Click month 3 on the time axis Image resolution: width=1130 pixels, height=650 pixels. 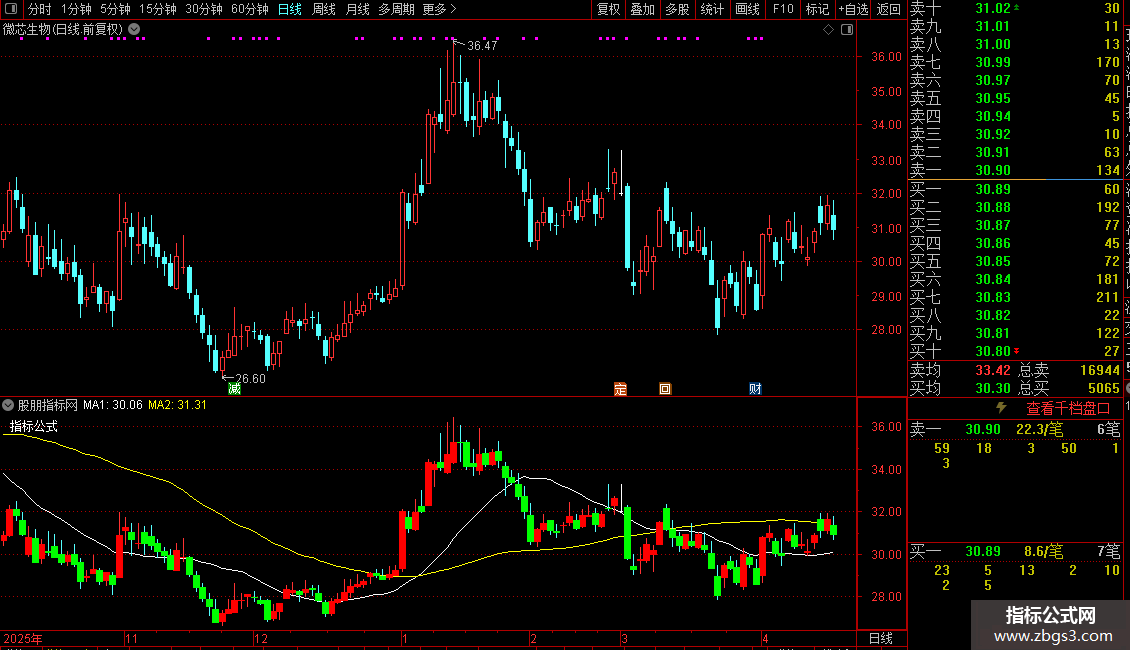pos(624,638)
